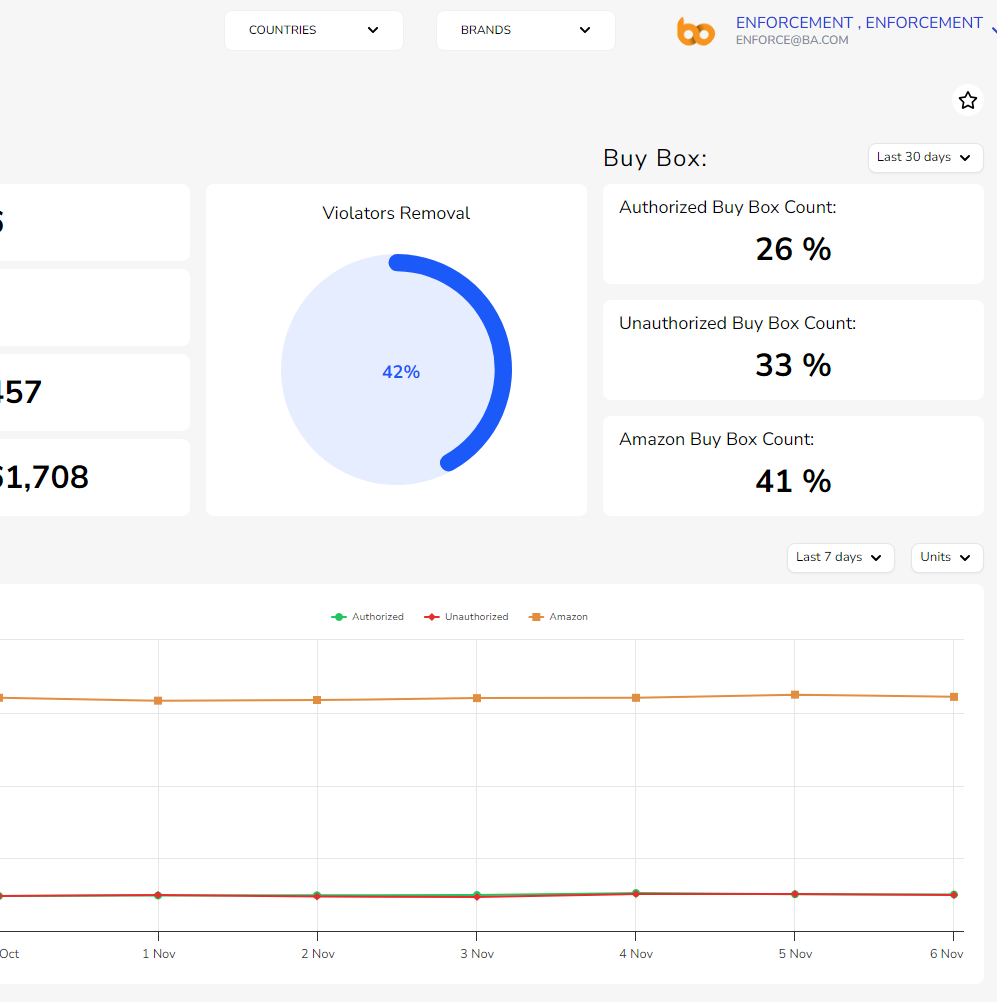
Task: Click the Authorized data point at 4 Nov
Action: click(635, 892)
